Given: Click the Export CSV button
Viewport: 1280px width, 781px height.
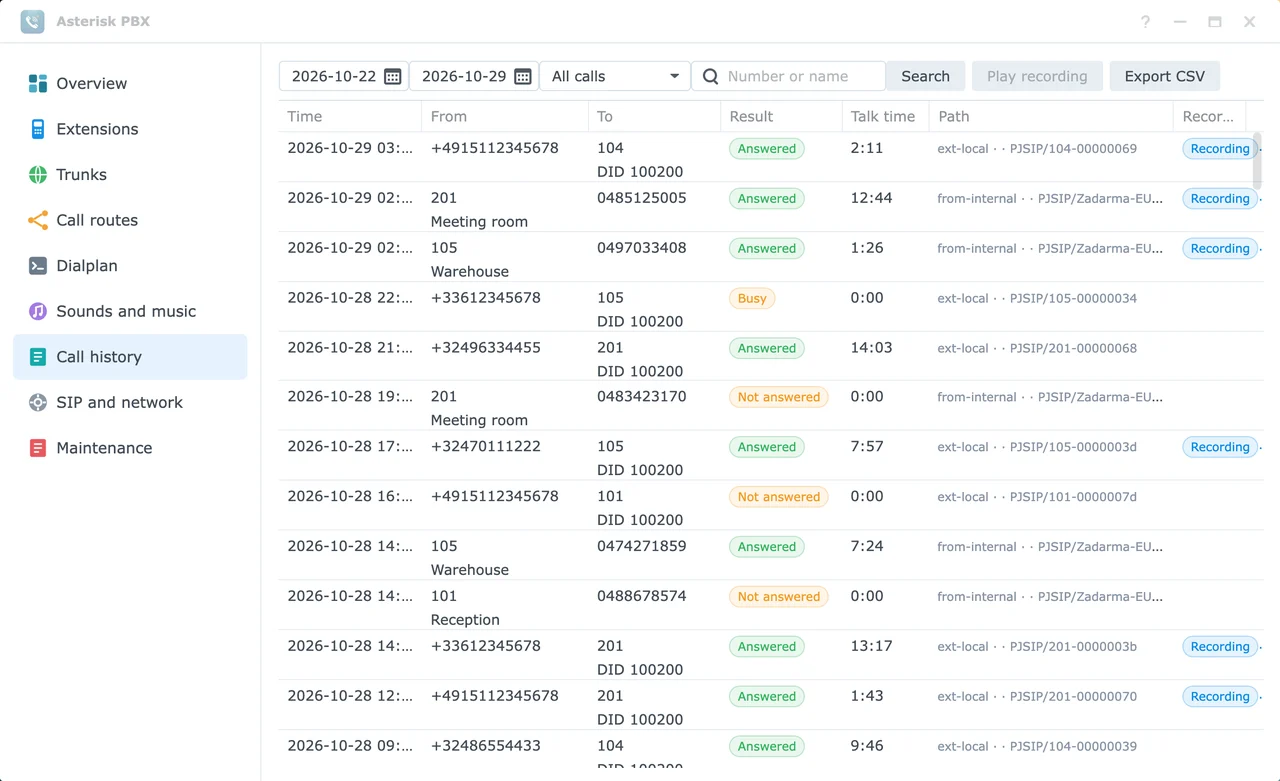Looking at the screenshot, I should point(1165,76).
